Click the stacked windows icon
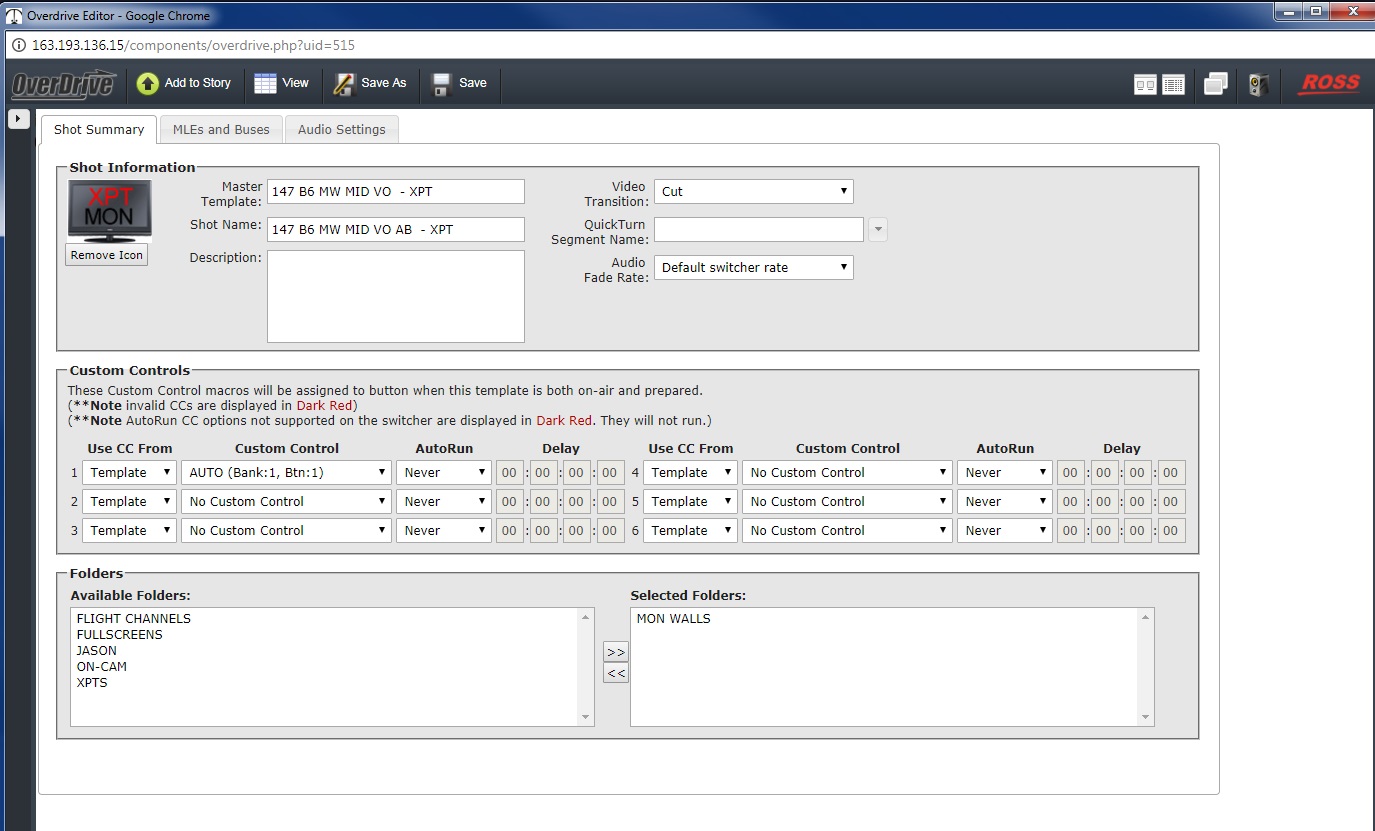 point(1215,85)
